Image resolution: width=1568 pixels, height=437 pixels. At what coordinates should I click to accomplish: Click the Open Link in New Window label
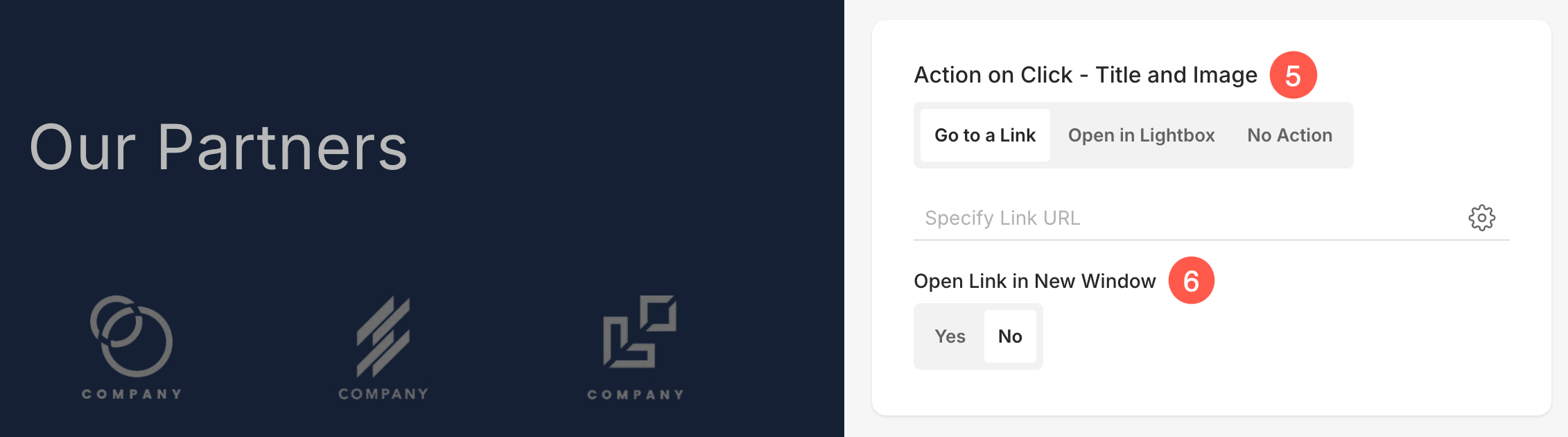(x=1035, y=281)
